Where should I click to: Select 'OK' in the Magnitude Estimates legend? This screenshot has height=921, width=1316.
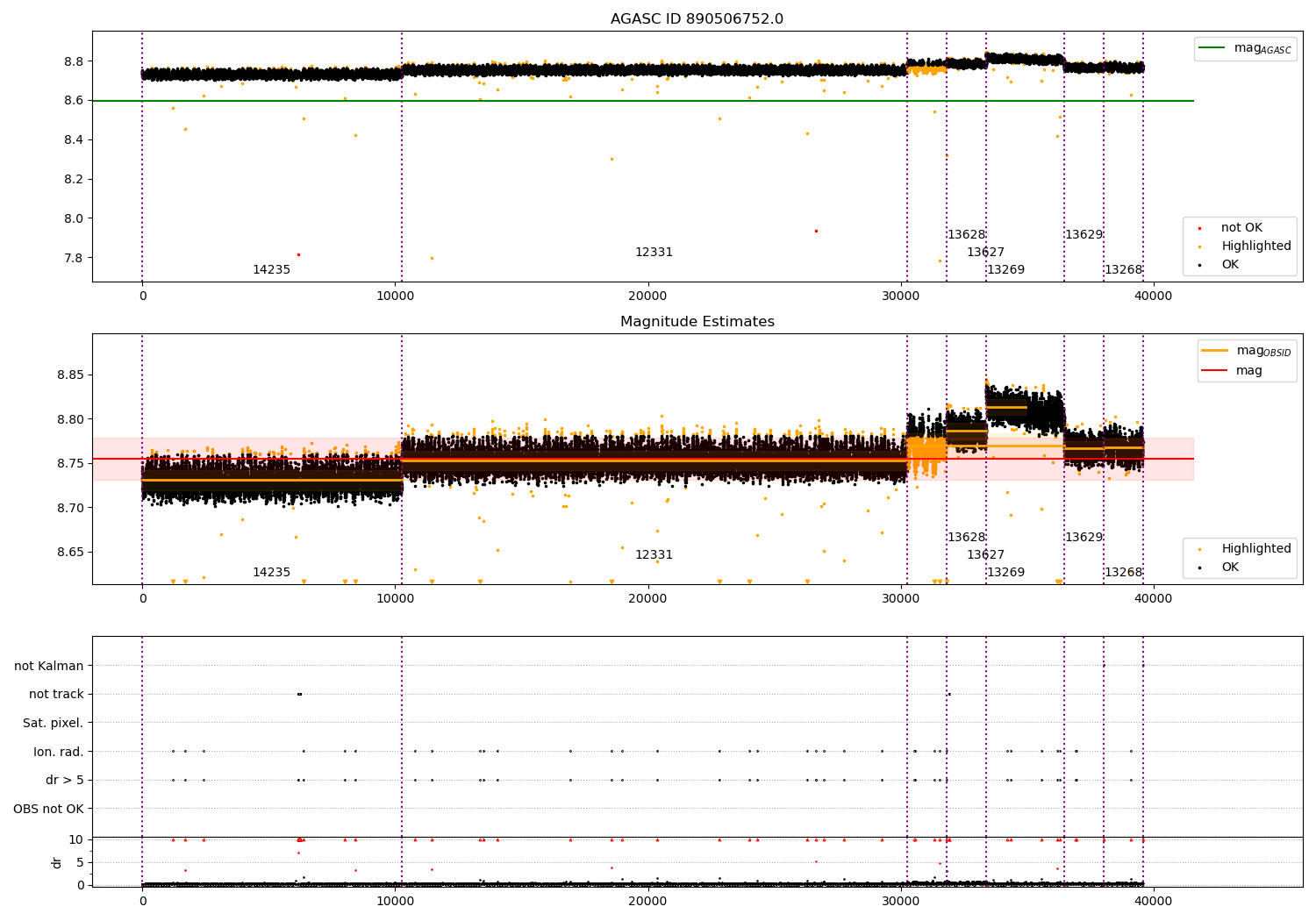[x=1230, y=567]
